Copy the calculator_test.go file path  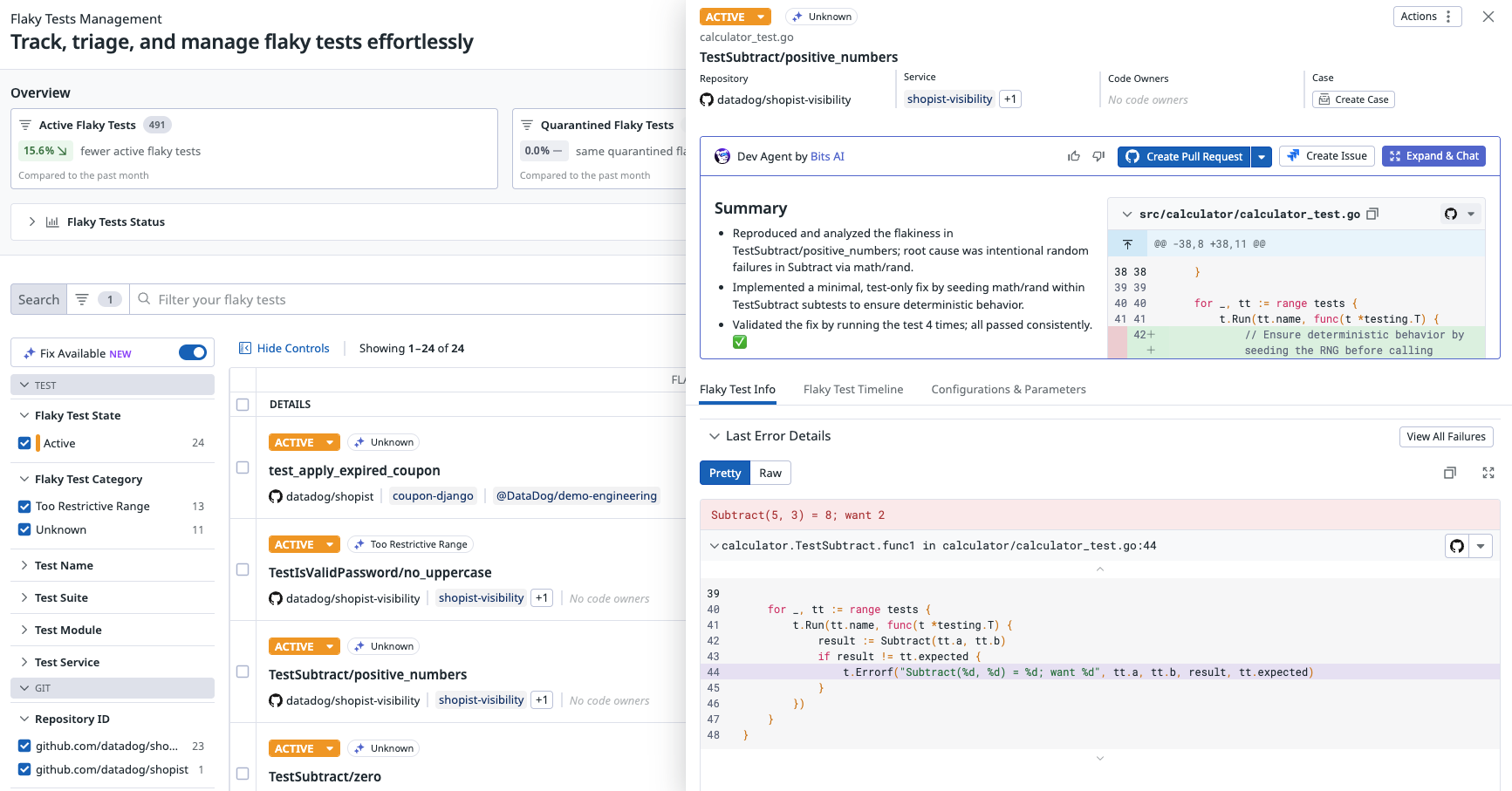1372,214
